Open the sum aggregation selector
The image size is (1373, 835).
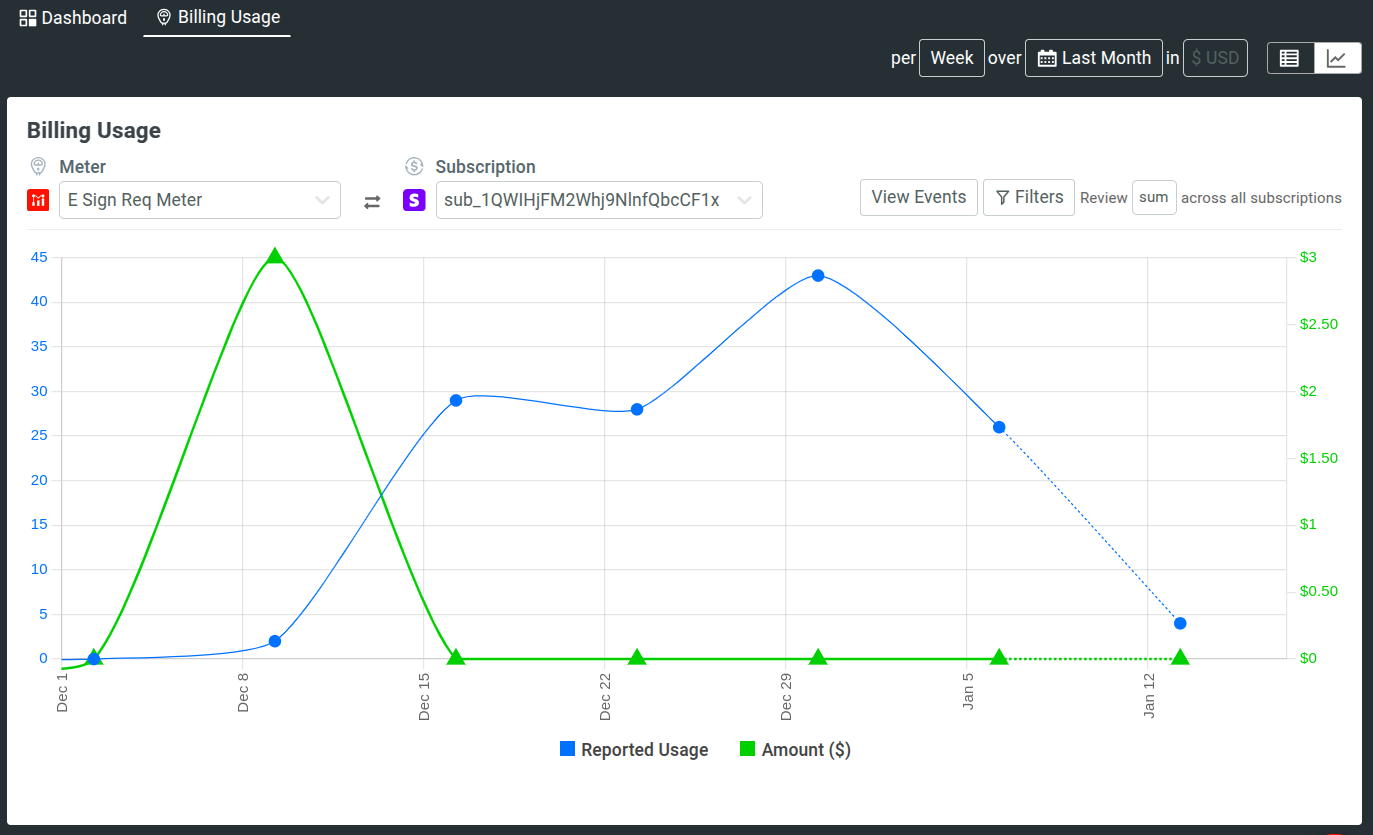(x=1154, y=197)
